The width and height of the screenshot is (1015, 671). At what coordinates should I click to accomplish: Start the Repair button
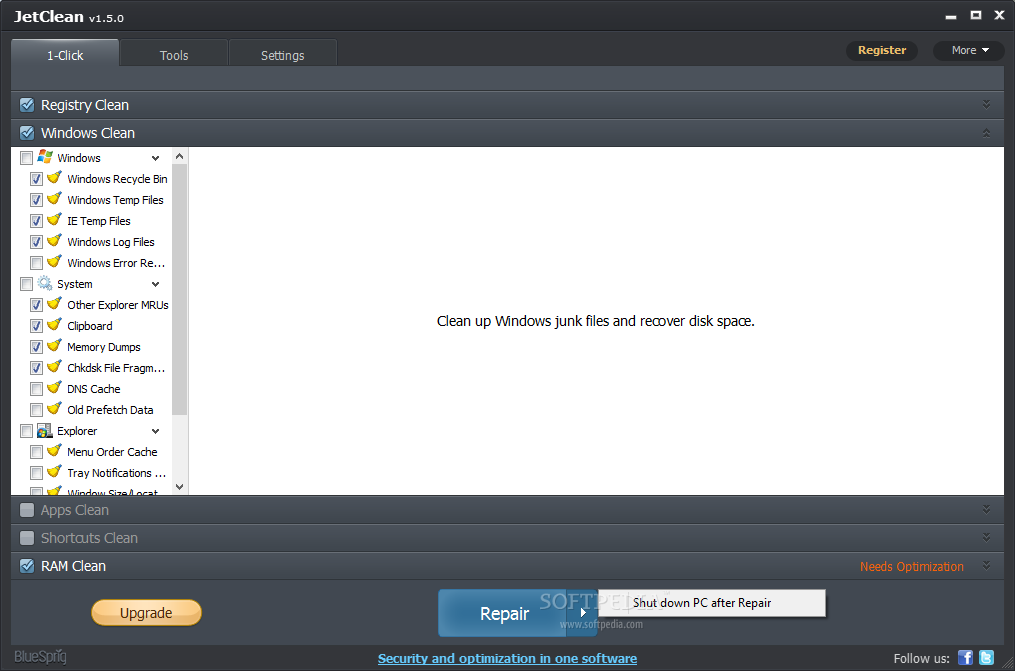click(x=503, y=613)
